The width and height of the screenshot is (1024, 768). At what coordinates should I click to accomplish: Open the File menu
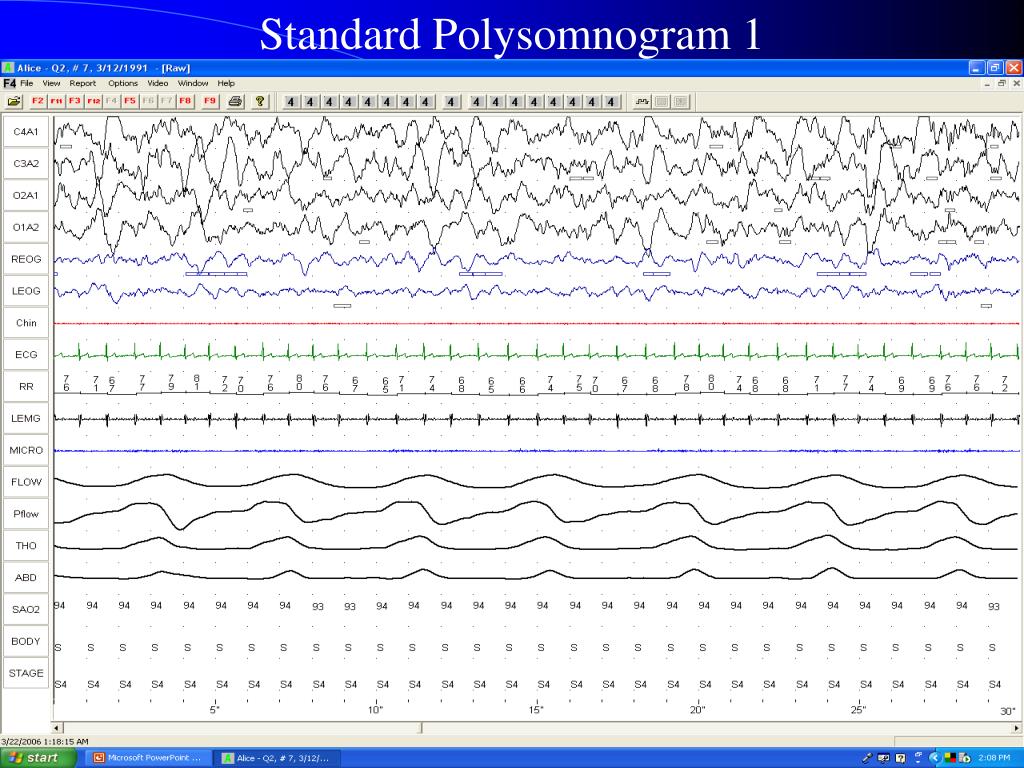pyautogui.click(x=26, y=83)
